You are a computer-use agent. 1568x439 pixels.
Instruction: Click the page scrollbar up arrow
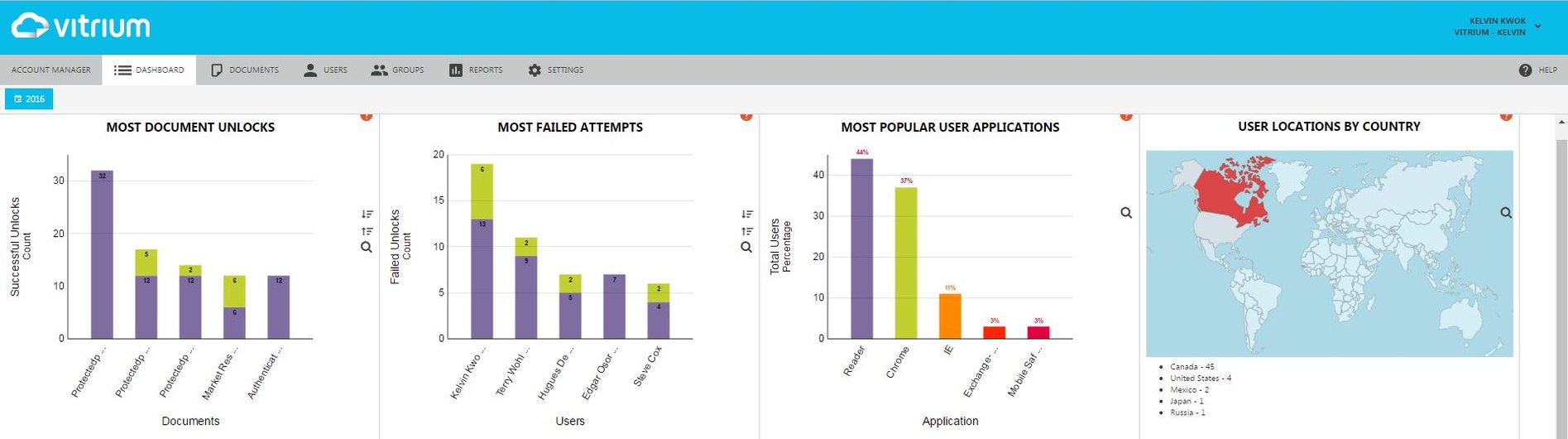click(x=1562, y=122)
